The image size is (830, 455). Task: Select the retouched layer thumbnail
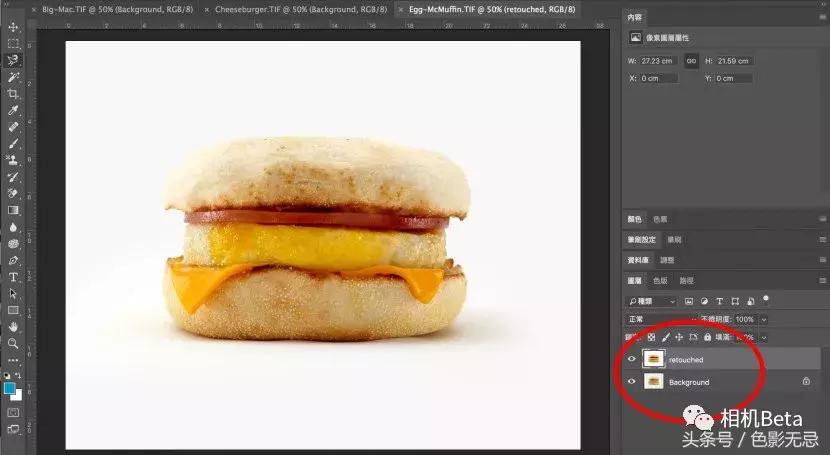pyautogui.click(x=653, y=359)
